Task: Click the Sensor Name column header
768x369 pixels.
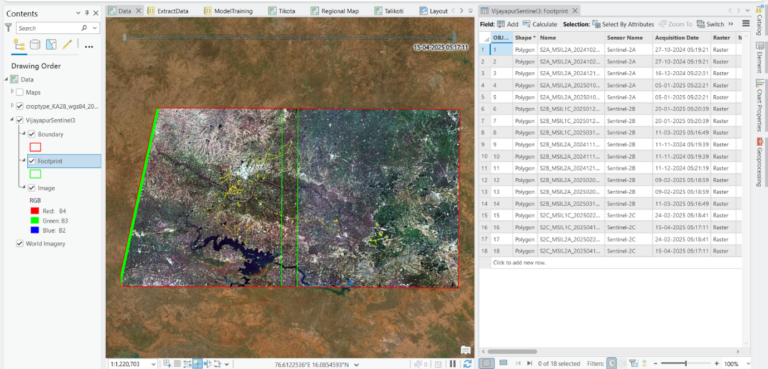Action: coord(628,38)
